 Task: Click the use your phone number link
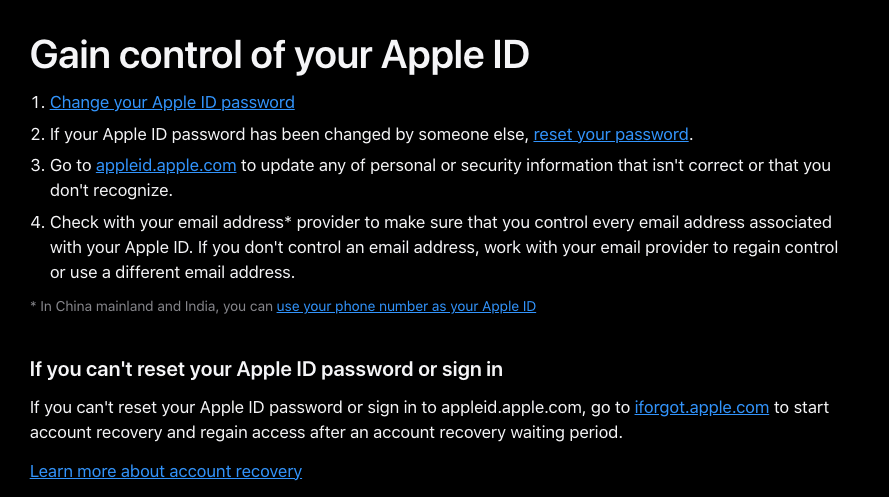tap(406, 307)
